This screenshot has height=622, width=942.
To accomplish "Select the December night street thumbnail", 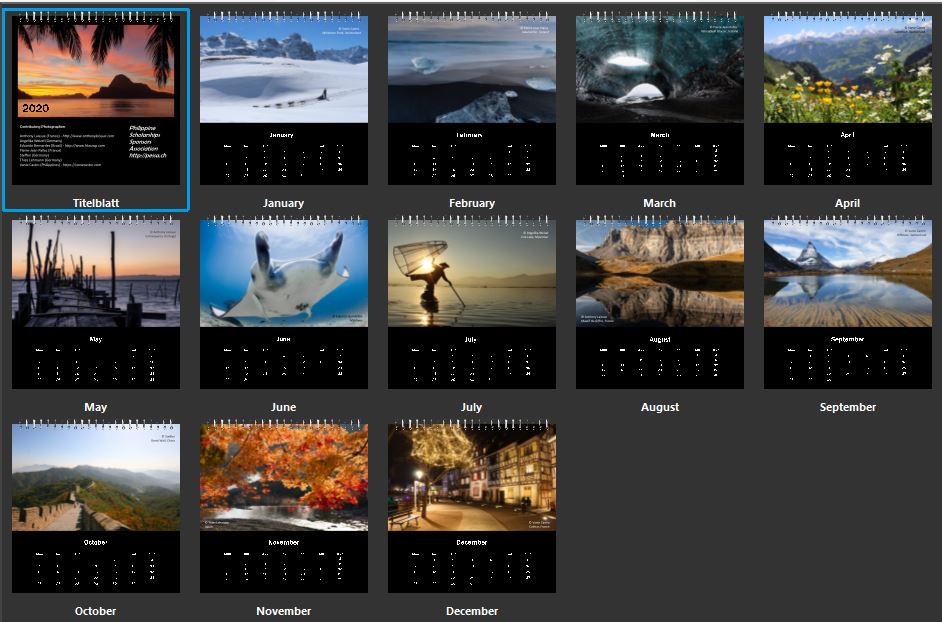I will 471,508.
